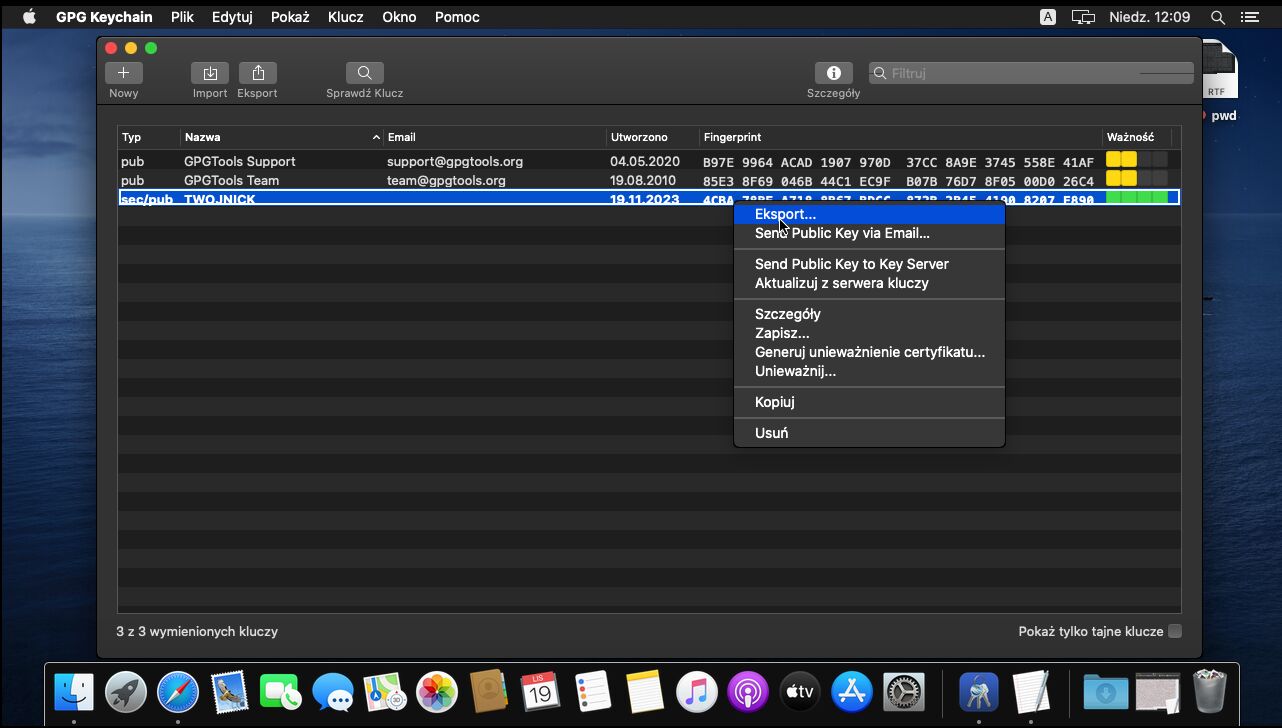Open Spotlight search in the menu bar

click(1217, 17)
